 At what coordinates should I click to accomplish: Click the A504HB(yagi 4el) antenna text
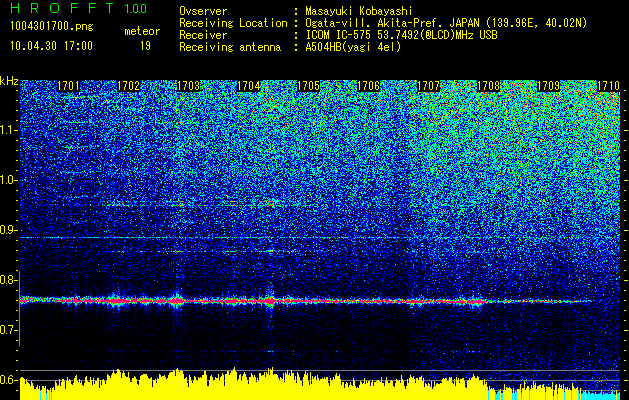(353, 47)
